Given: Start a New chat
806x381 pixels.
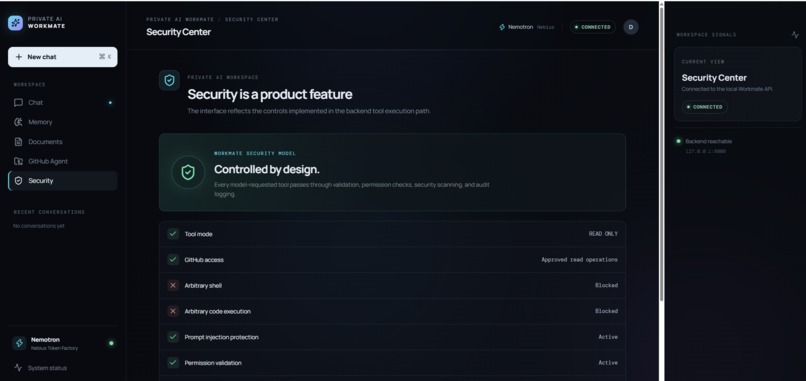Looking at the screenshot, I should [63, 57].
